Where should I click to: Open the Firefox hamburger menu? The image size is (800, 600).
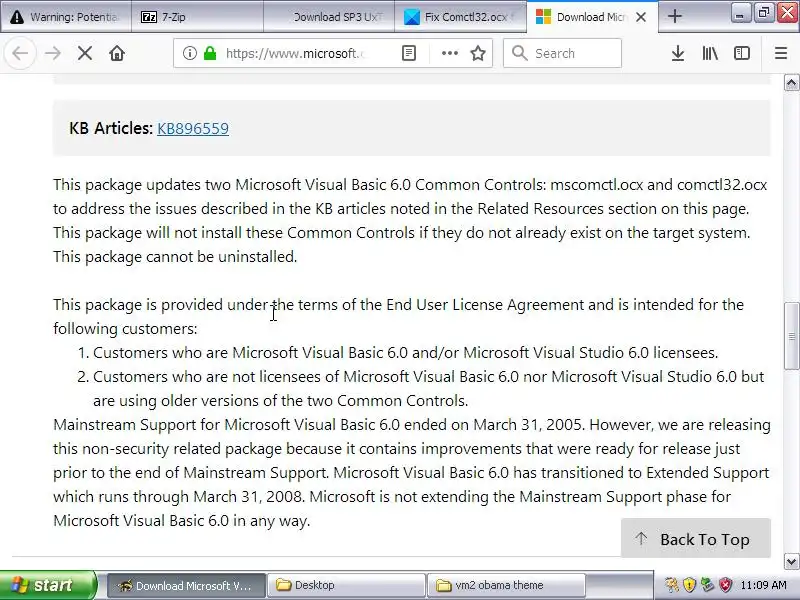[x=781, y=53]
